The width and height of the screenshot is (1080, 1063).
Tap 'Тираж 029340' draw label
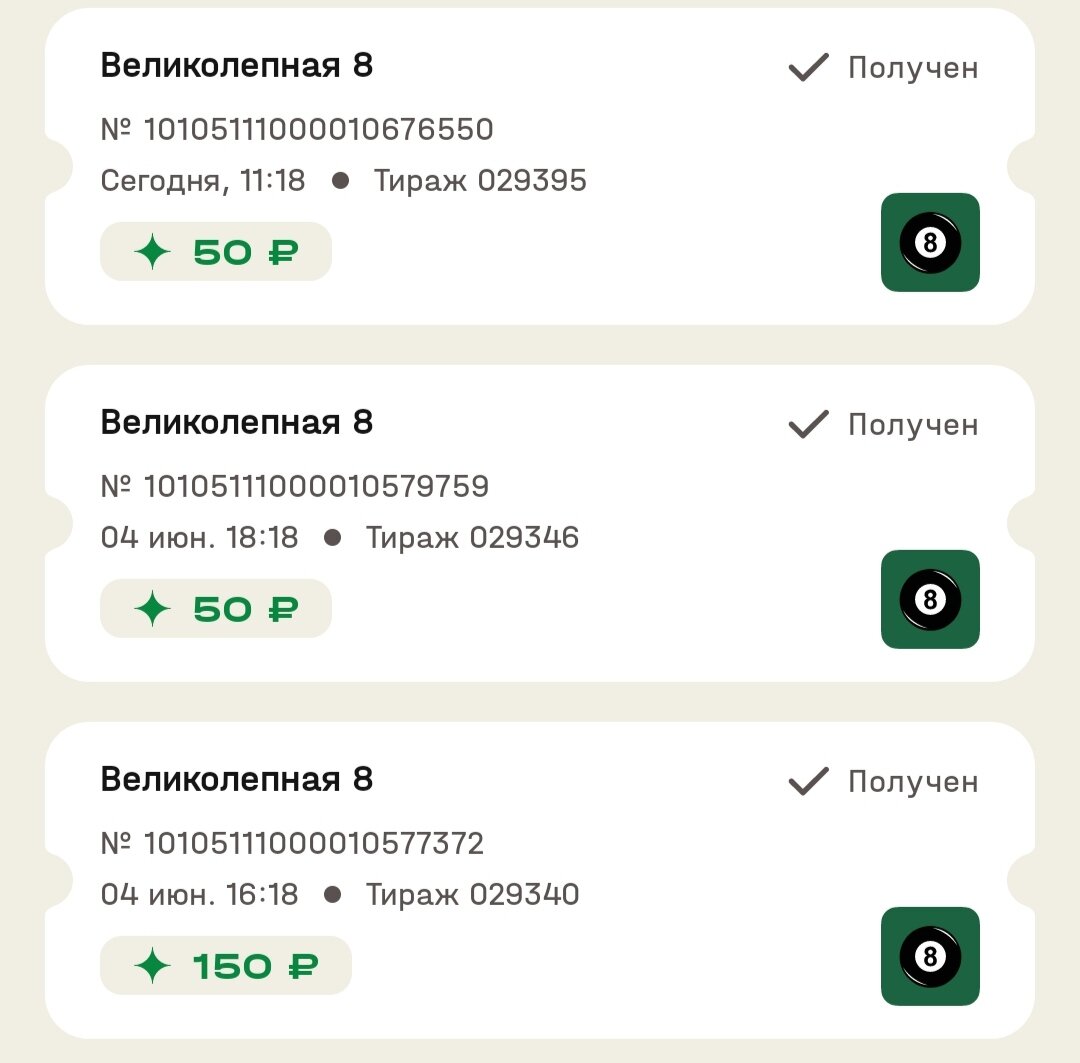[472, 894]
